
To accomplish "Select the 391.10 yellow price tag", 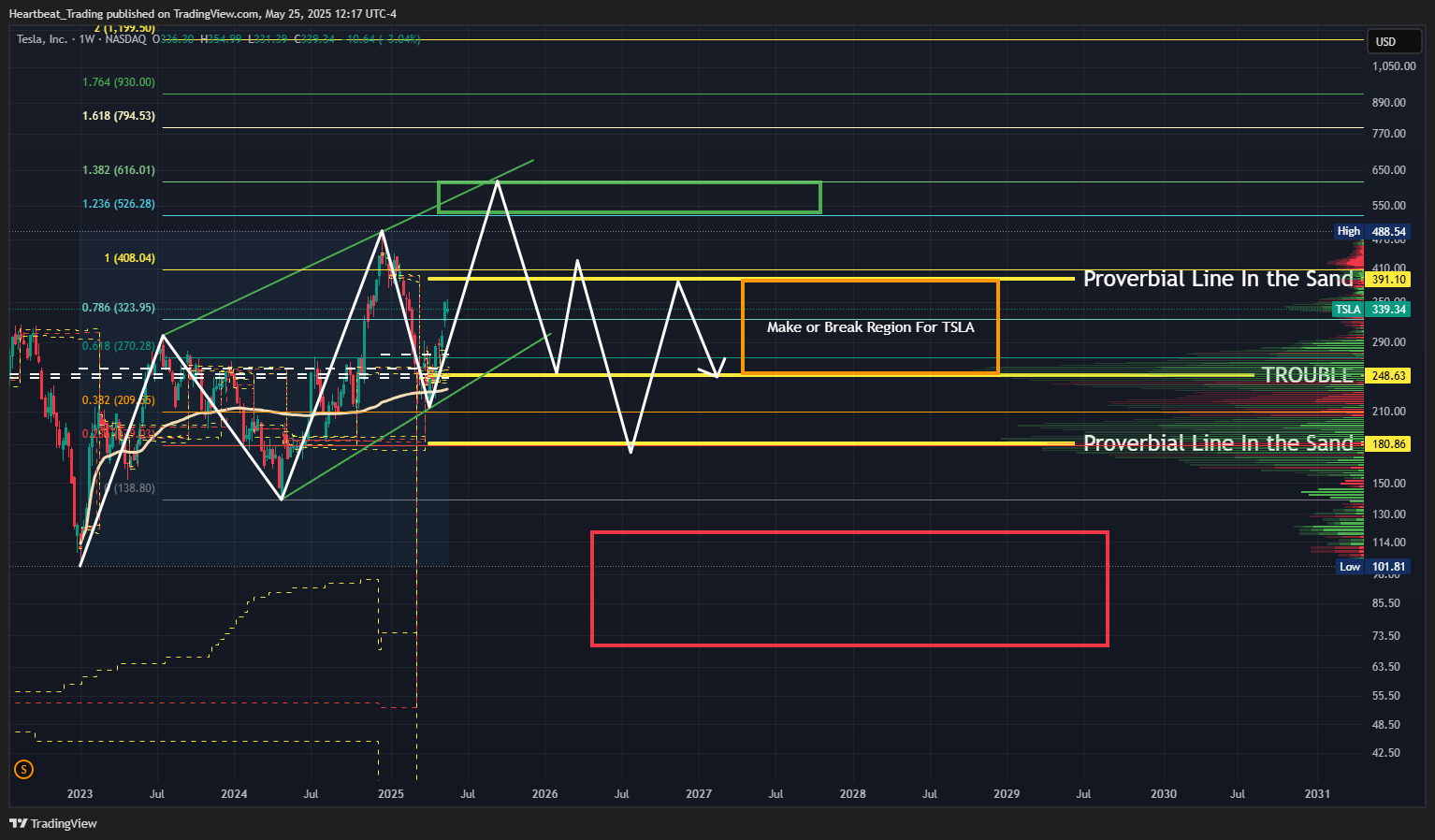I will (1388, 279).
